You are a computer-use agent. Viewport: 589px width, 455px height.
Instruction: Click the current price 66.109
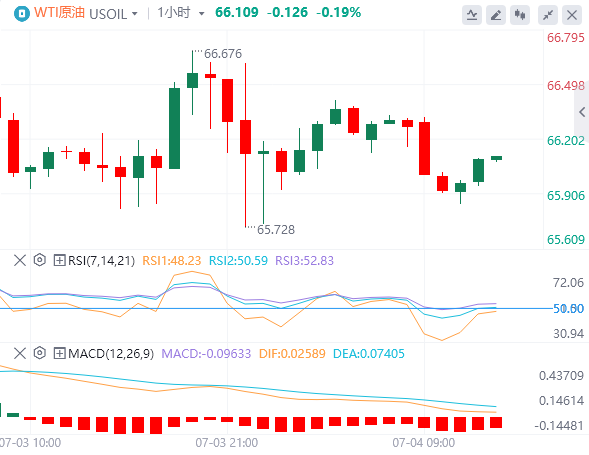(x=237, y=12)
